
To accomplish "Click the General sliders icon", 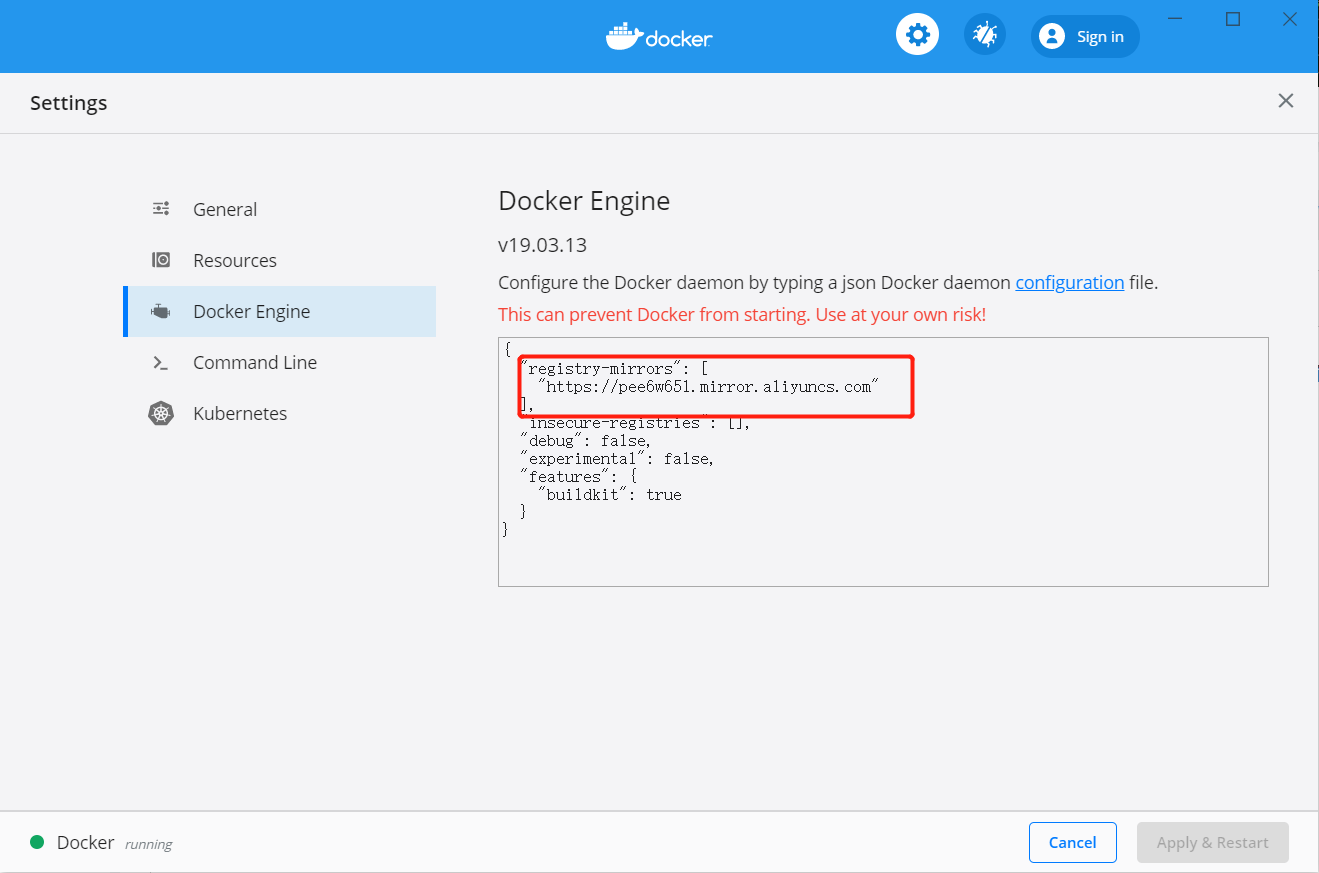I will [161, 209].
